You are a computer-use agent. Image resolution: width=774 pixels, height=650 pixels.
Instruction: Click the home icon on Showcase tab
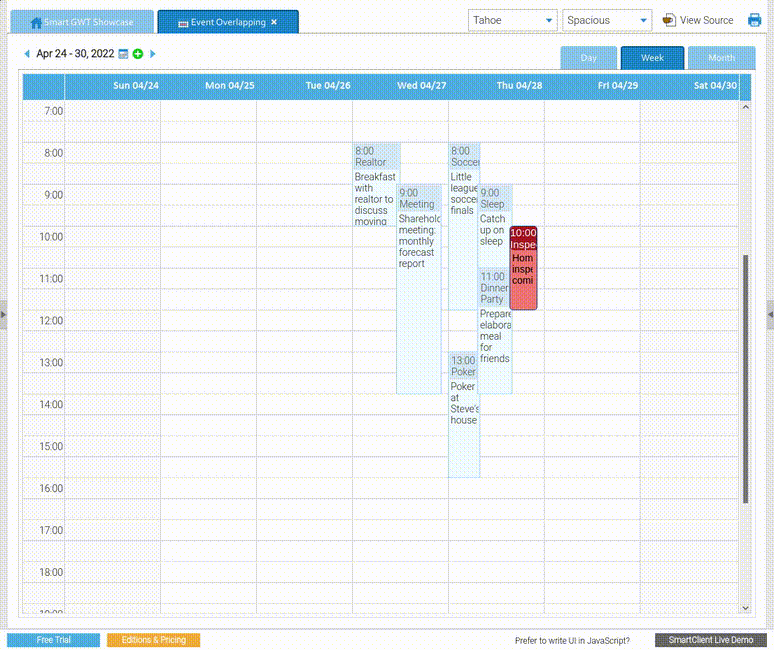click(36, 23)
